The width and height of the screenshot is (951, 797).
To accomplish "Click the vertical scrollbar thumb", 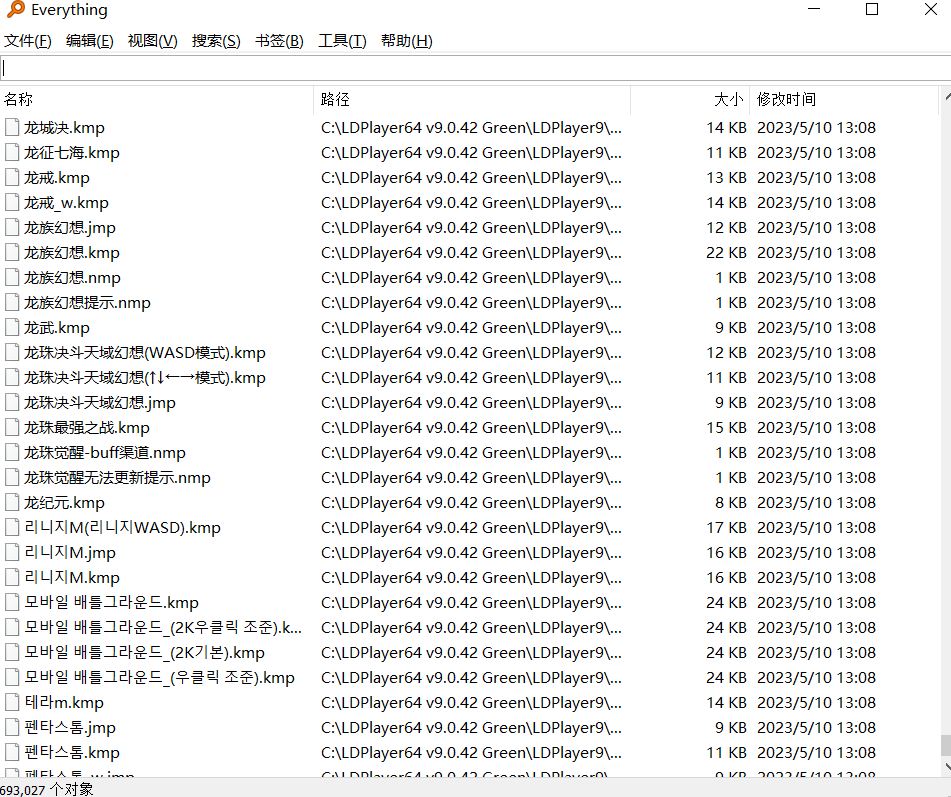I will click(x=946, y=745).
